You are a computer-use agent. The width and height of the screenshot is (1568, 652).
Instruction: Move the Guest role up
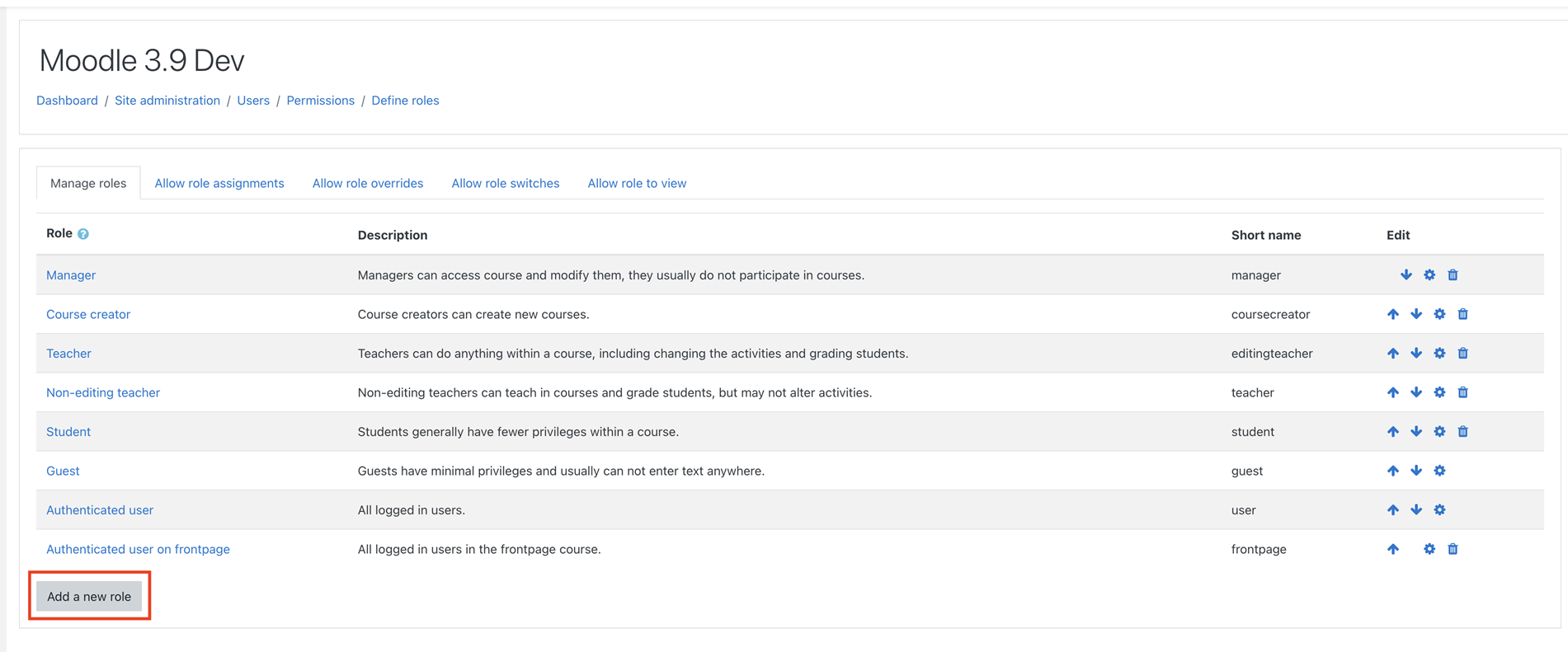click(1393, 471)
